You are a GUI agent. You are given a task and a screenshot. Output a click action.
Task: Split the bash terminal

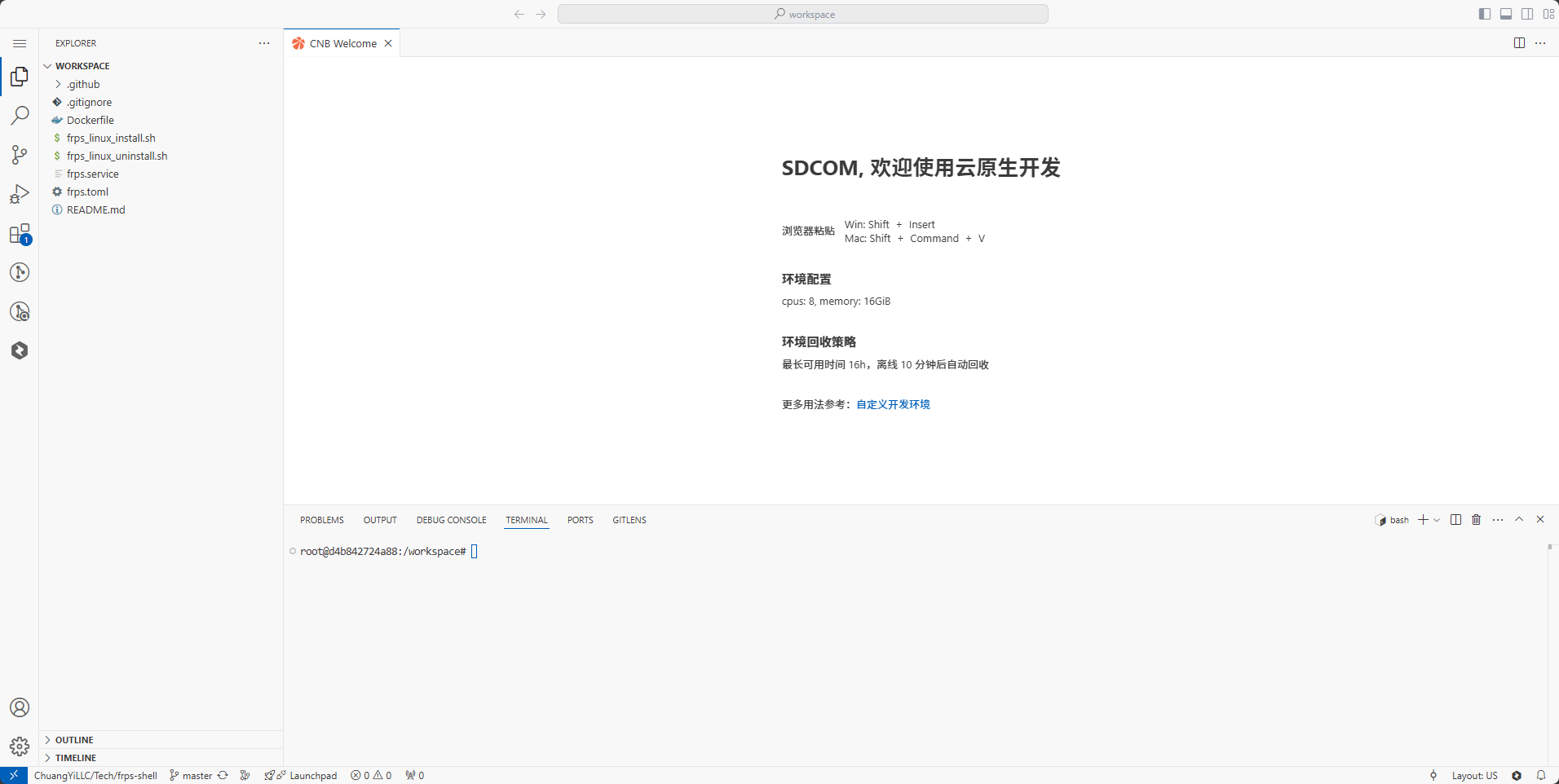pyautogui.click(x=1455, y=519)
